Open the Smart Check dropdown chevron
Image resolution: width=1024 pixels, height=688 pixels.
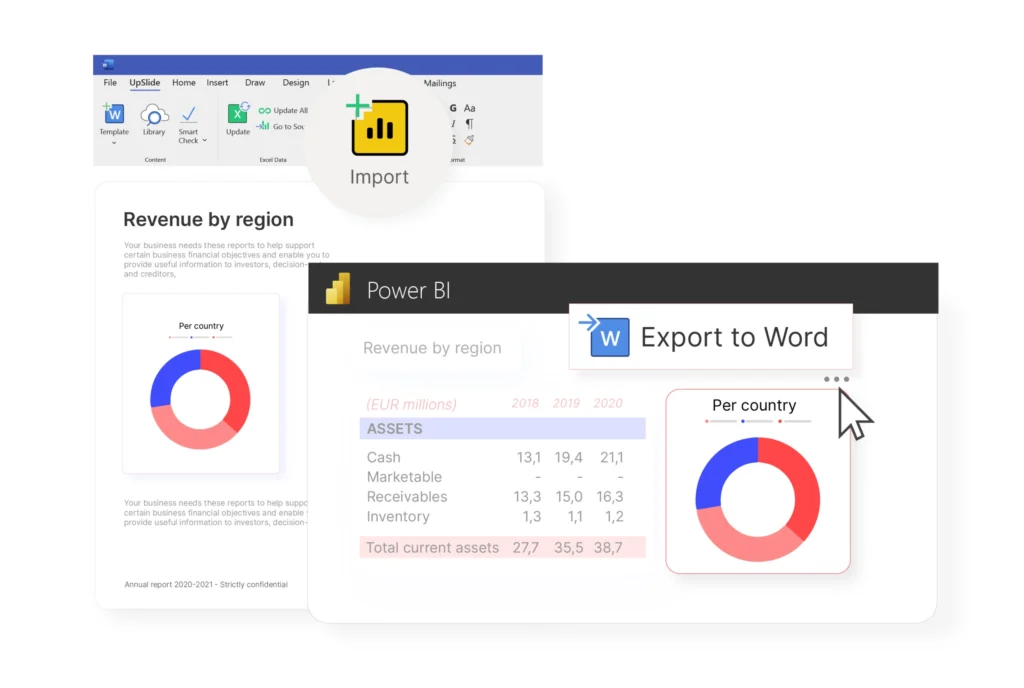205,139
